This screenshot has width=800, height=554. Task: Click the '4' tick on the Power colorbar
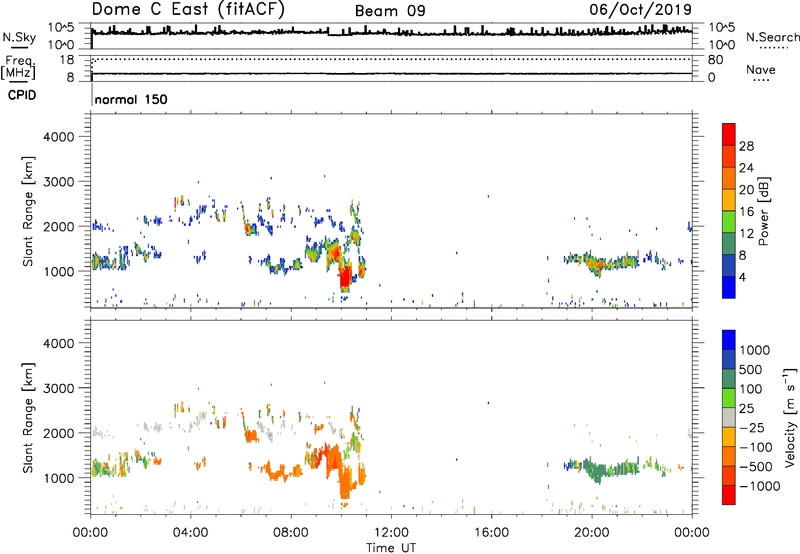pos(743,277)
